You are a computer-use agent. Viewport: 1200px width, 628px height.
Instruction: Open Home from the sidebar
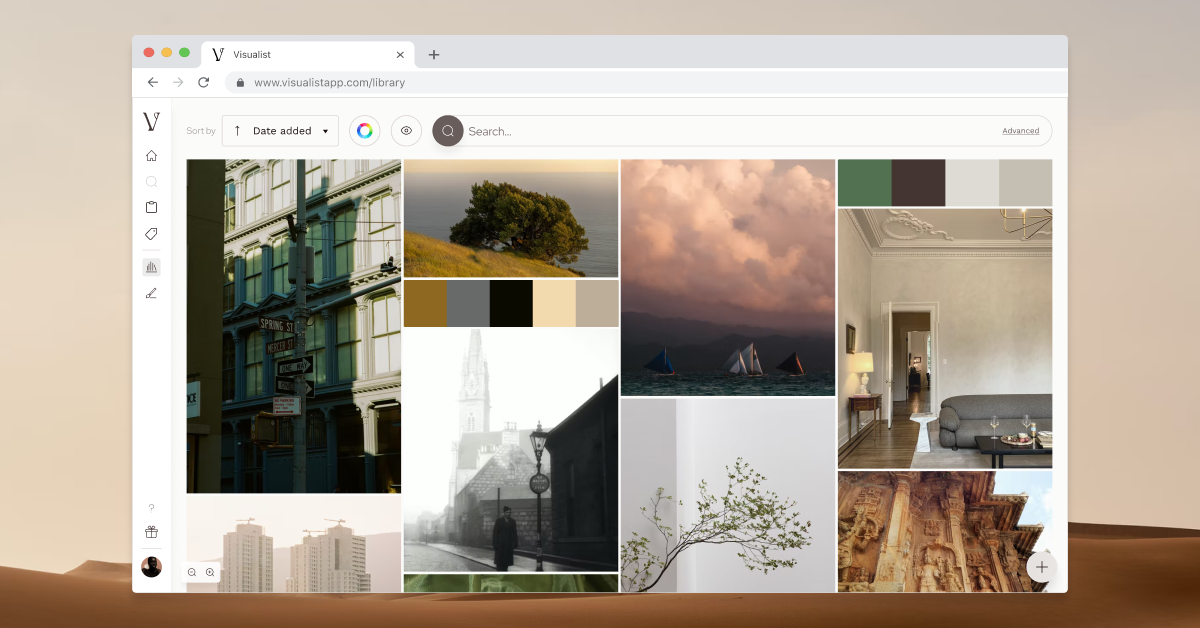coord(151,155)
